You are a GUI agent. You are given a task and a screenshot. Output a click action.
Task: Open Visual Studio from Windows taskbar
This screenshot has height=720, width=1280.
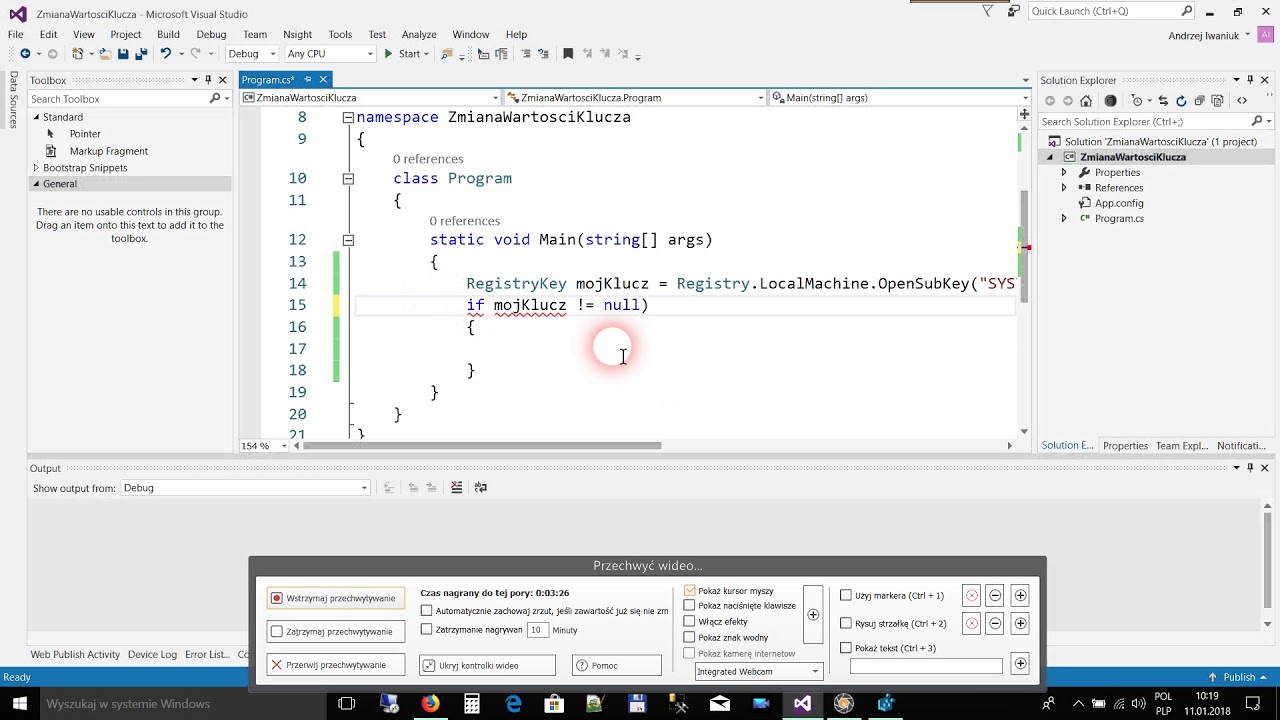[x=802, y=704]
